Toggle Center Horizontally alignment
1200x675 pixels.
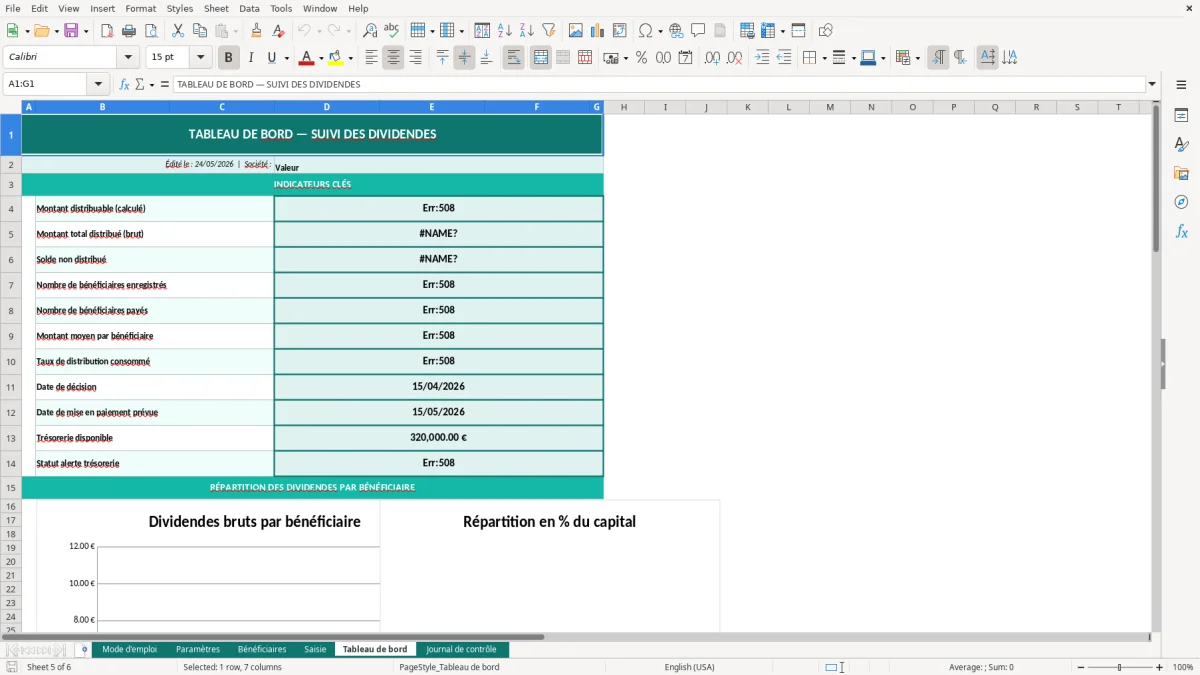[394, 58]
